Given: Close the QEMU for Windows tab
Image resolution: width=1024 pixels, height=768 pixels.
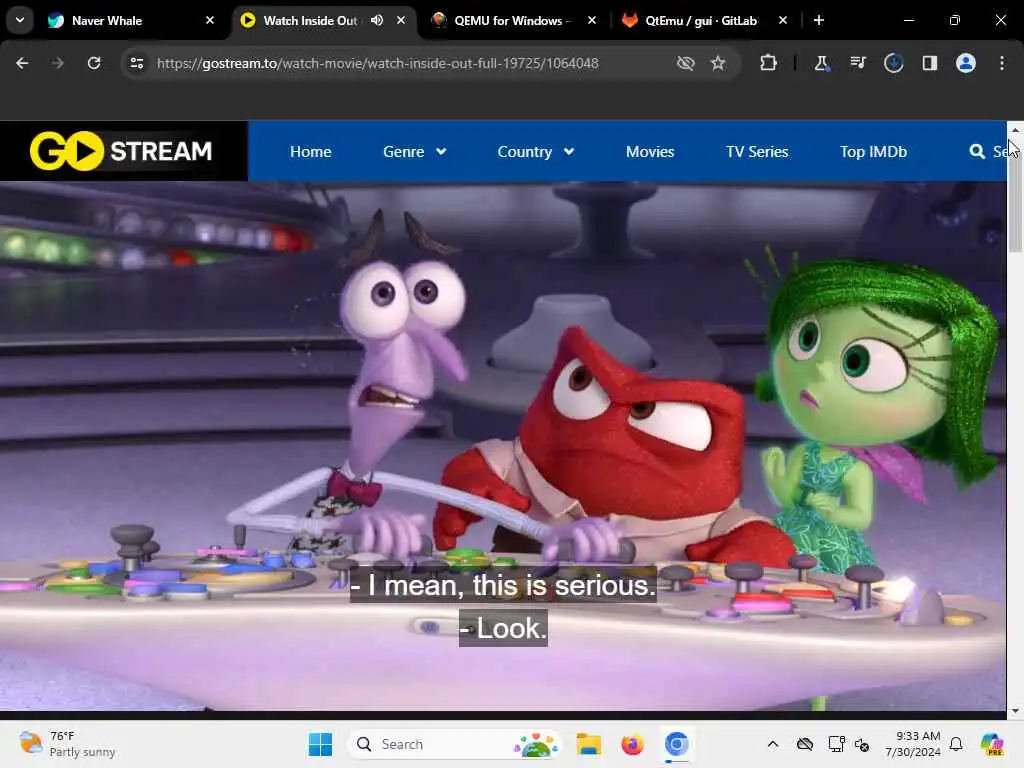Looking at the screenshot, I should click(592, 20).
